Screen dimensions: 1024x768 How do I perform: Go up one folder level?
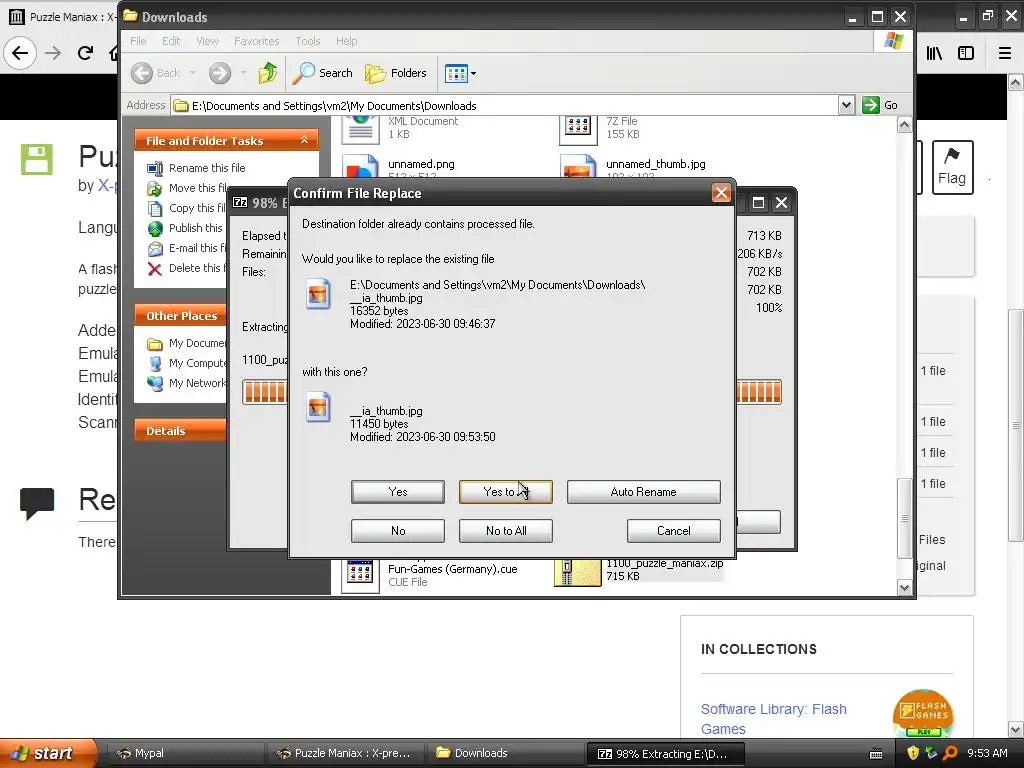(267, 73)
